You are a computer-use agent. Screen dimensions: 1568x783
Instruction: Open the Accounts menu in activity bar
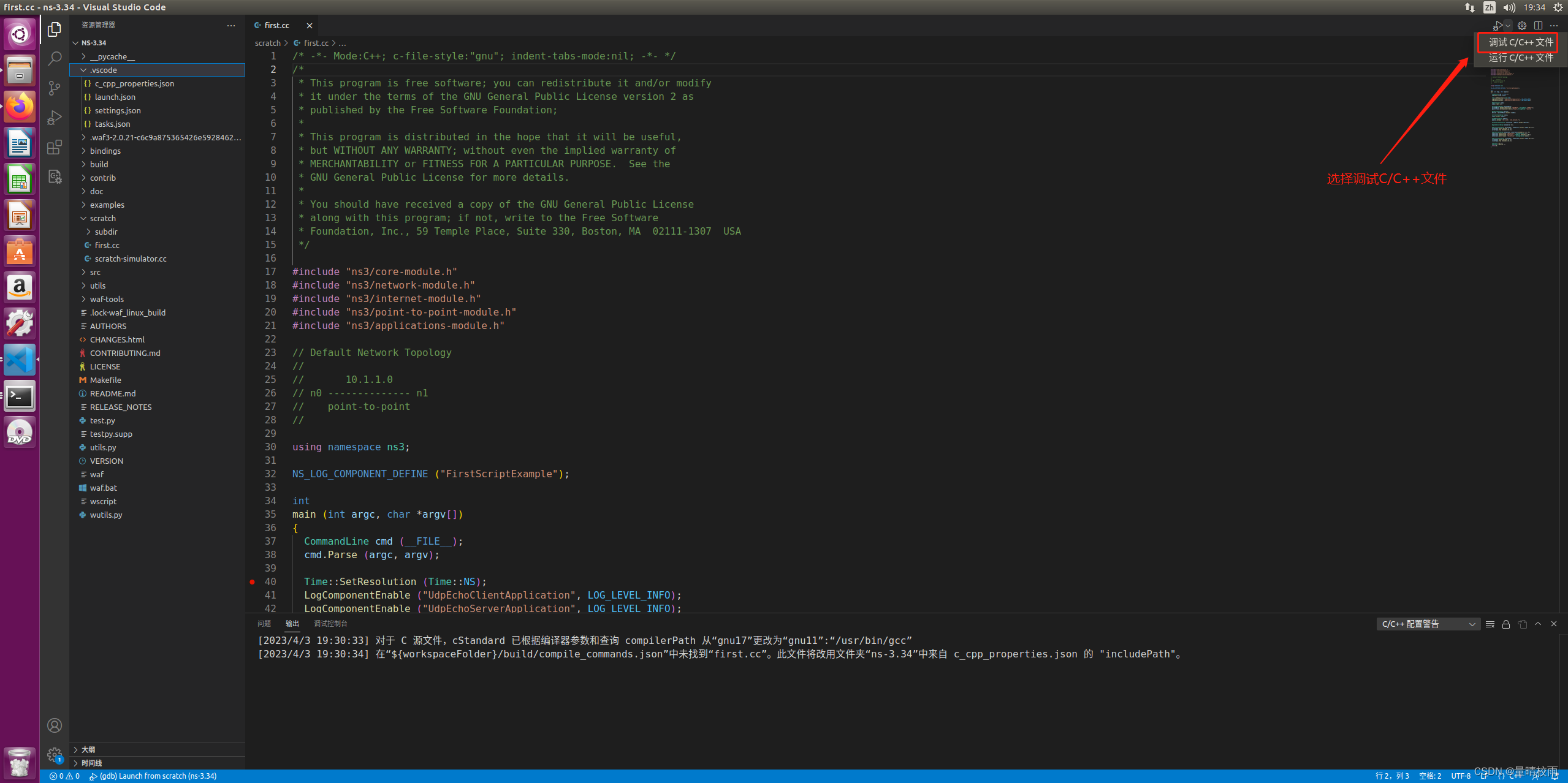click(x=55, y=725)
